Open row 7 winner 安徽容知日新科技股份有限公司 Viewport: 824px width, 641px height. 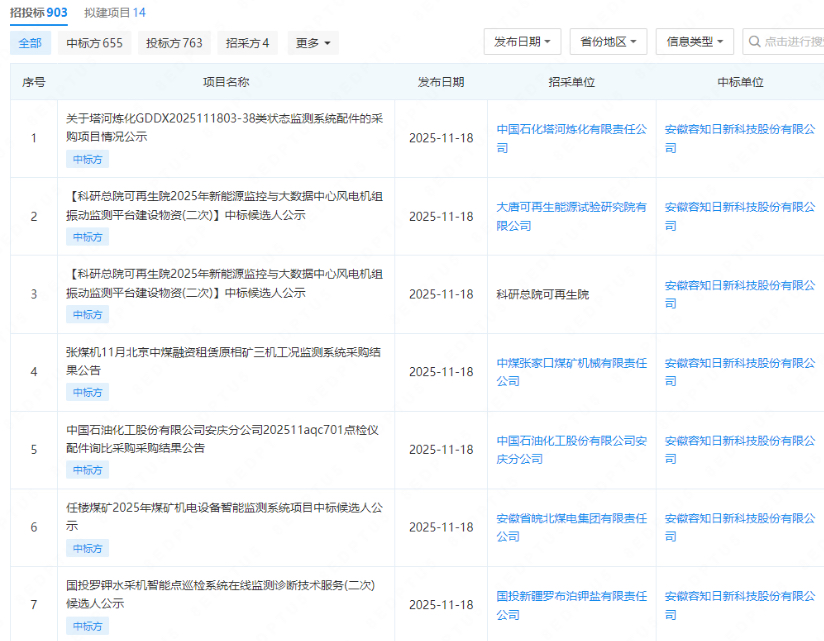coord(740,605)
